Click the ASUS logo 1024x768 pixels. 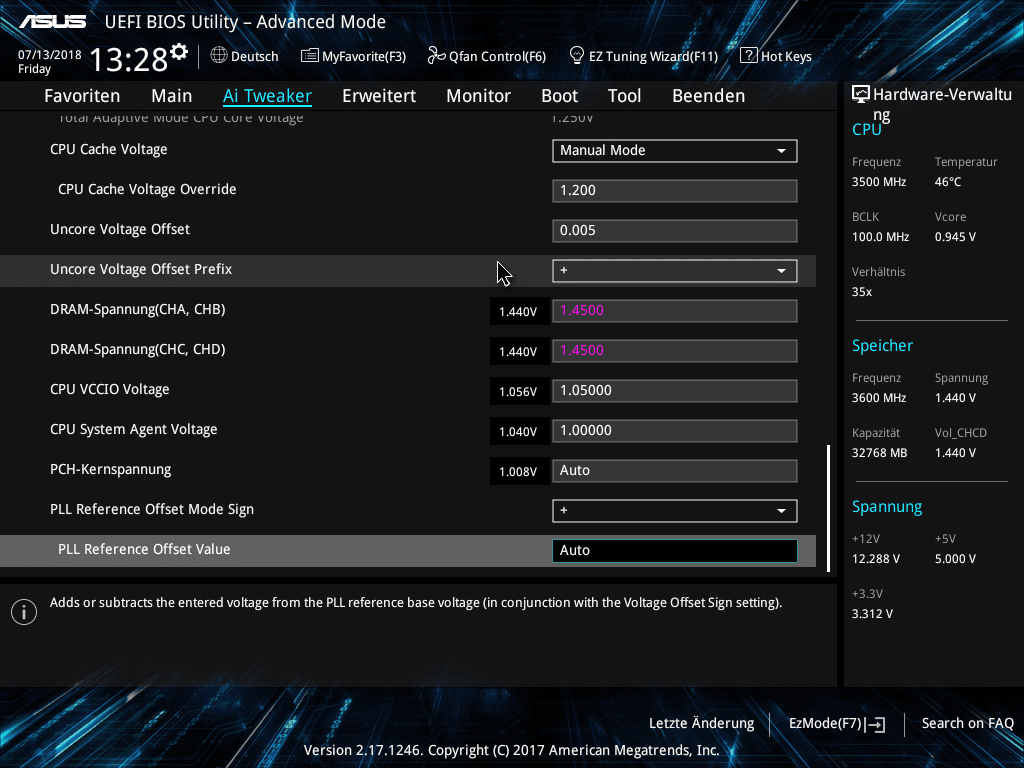point(52,22)
